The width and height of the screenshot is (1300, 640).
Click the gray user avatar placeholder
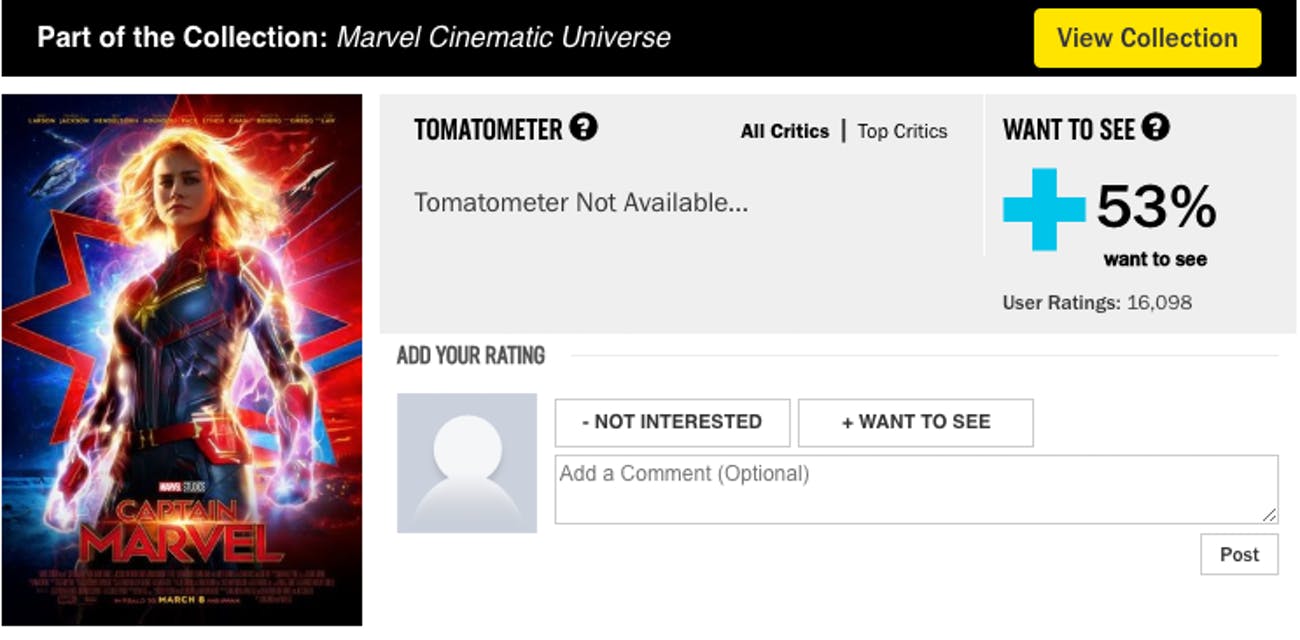point(467,463)
